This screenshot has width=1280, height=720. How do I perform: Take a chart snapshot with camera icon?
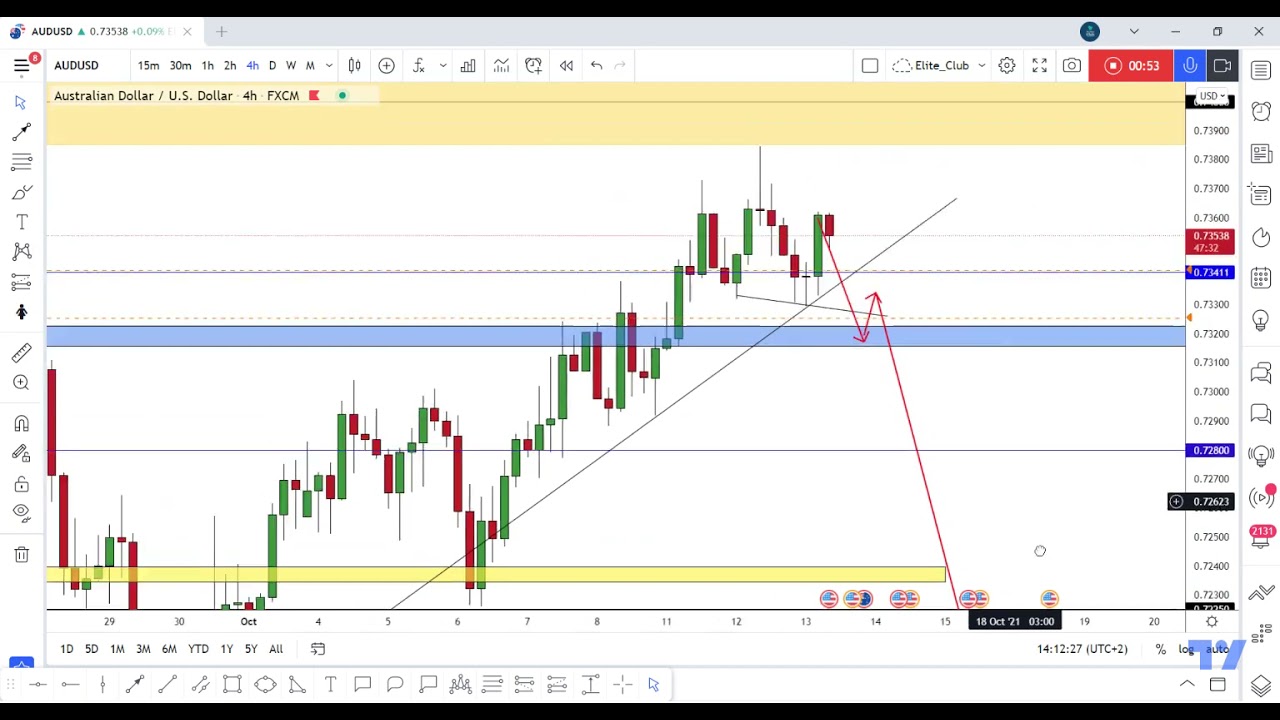1072,66
